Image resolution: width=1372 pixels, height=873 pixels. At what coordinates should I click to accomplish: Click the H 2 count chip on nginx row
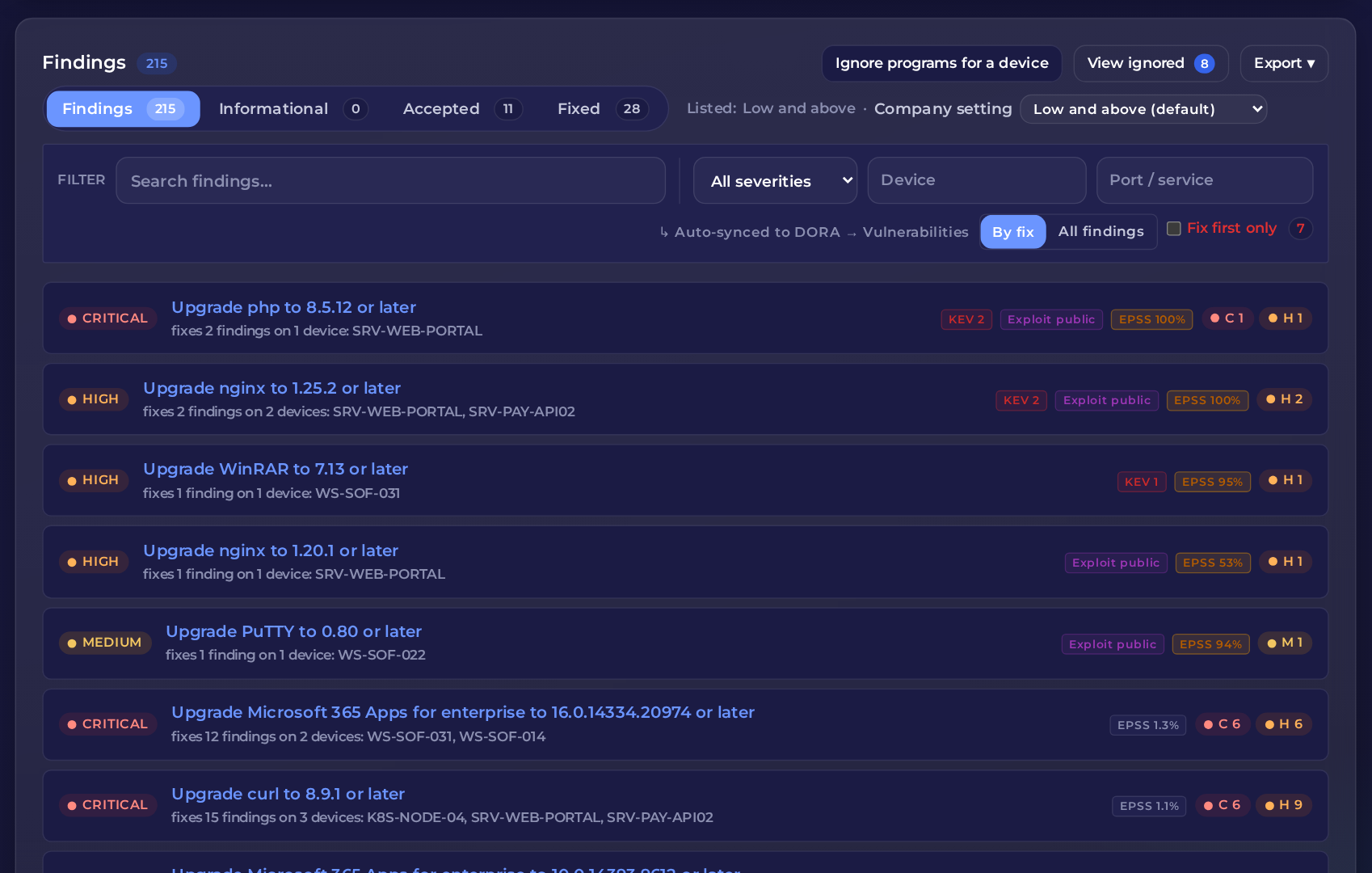click(1285, 399)
